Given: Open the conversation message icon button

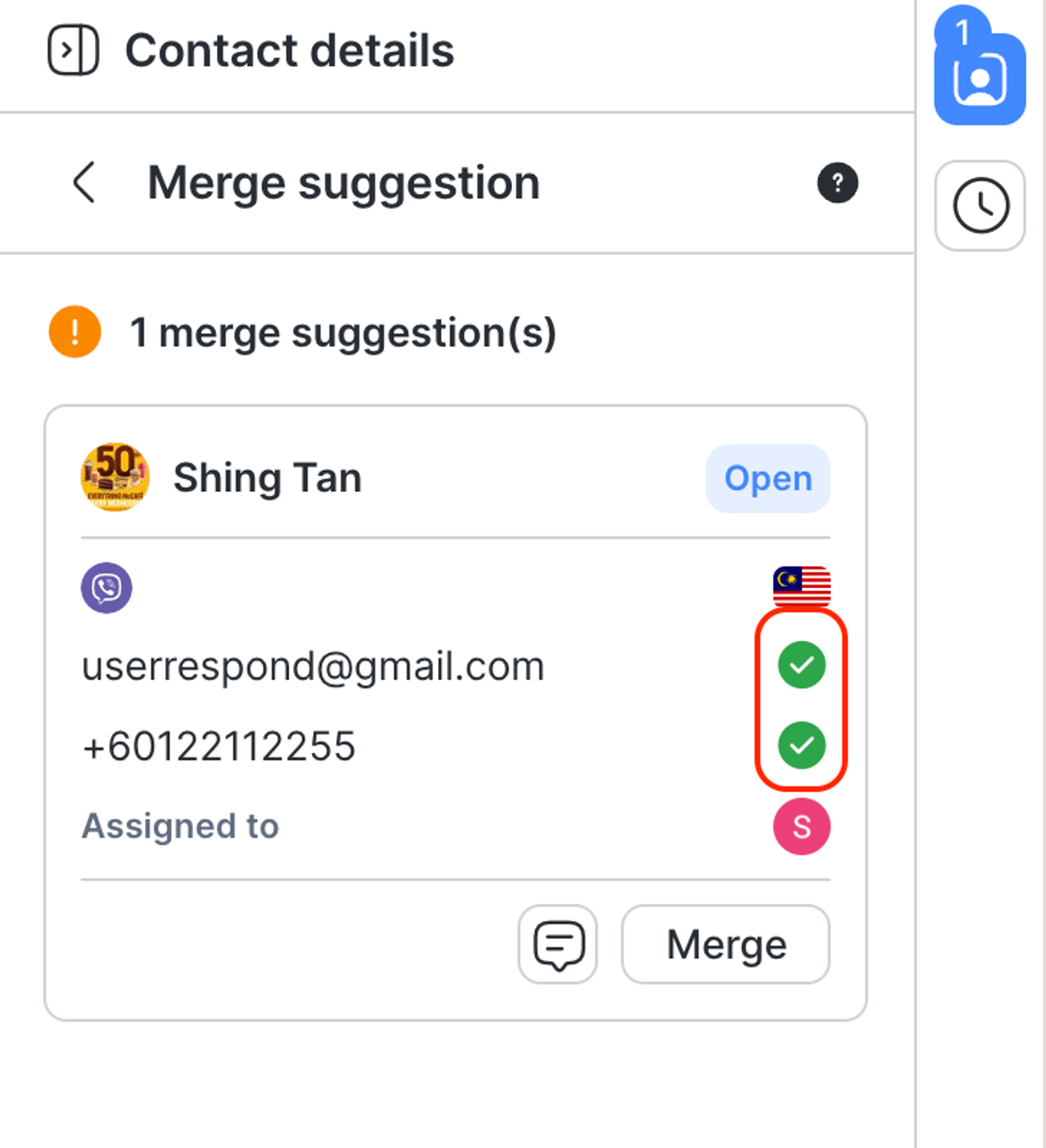Looking at the screenshot, I should pos(558,944).
